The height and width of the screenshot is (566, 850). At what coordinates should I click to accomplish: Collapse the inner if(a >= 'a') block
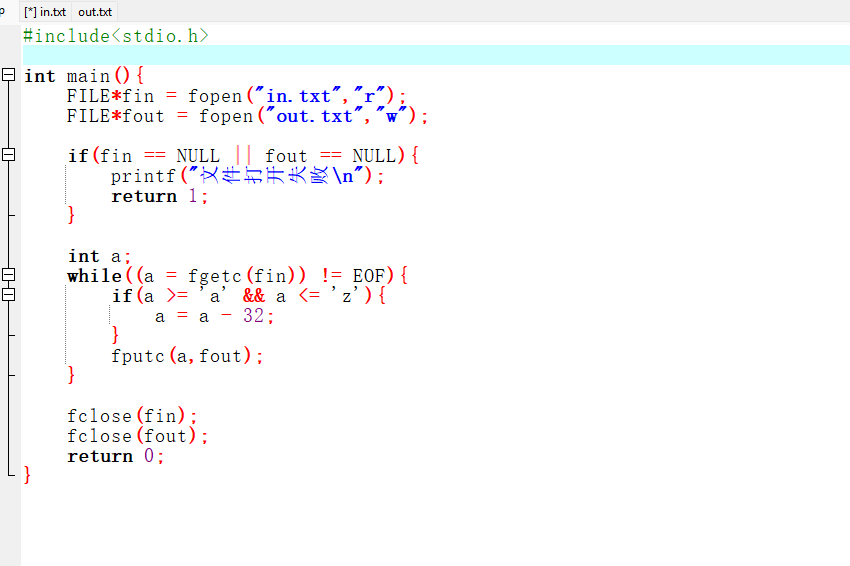click(9, 295)
